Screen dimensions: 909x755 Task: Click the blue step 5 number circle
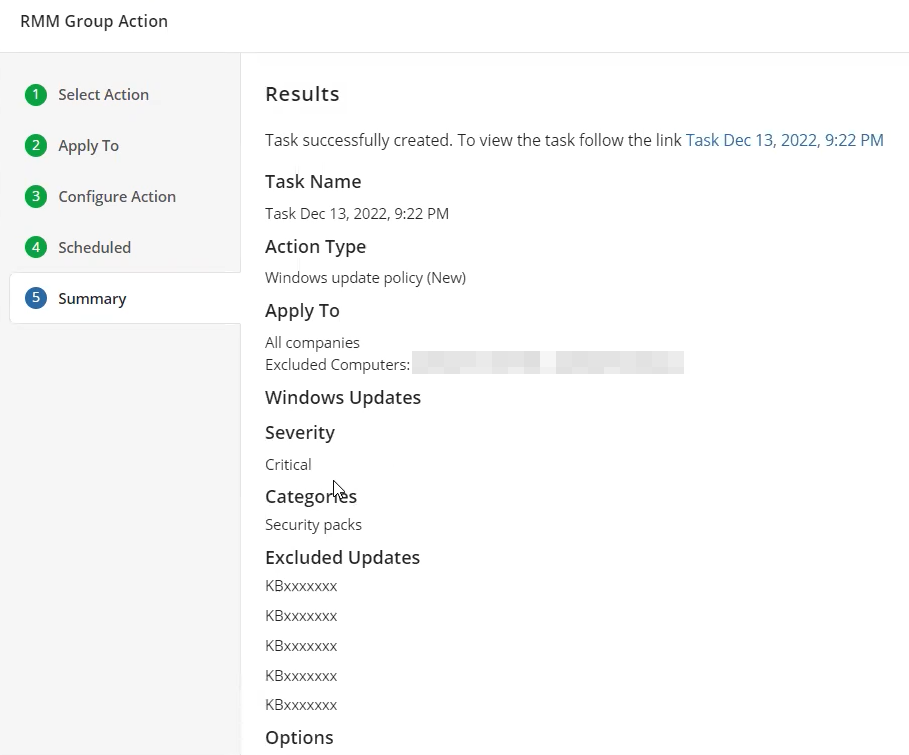[x=36, y=299]
